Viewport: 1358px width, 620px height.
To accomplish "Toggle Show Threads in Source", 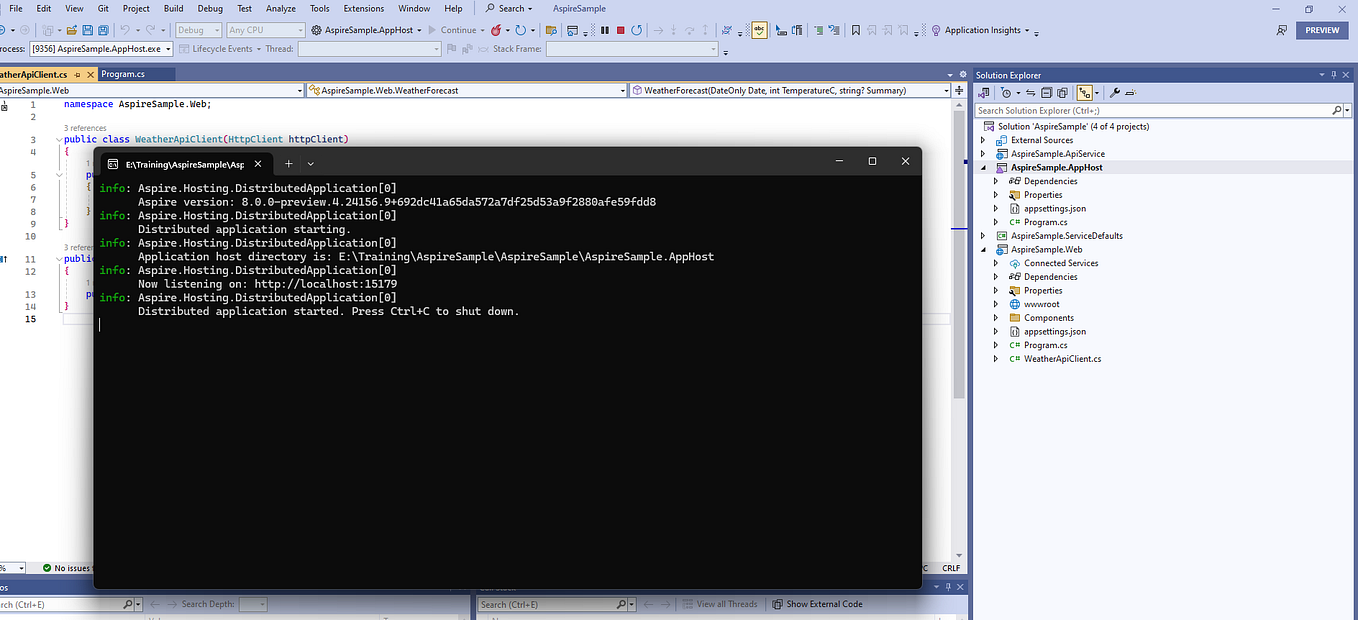I will (x=726, y=30).
